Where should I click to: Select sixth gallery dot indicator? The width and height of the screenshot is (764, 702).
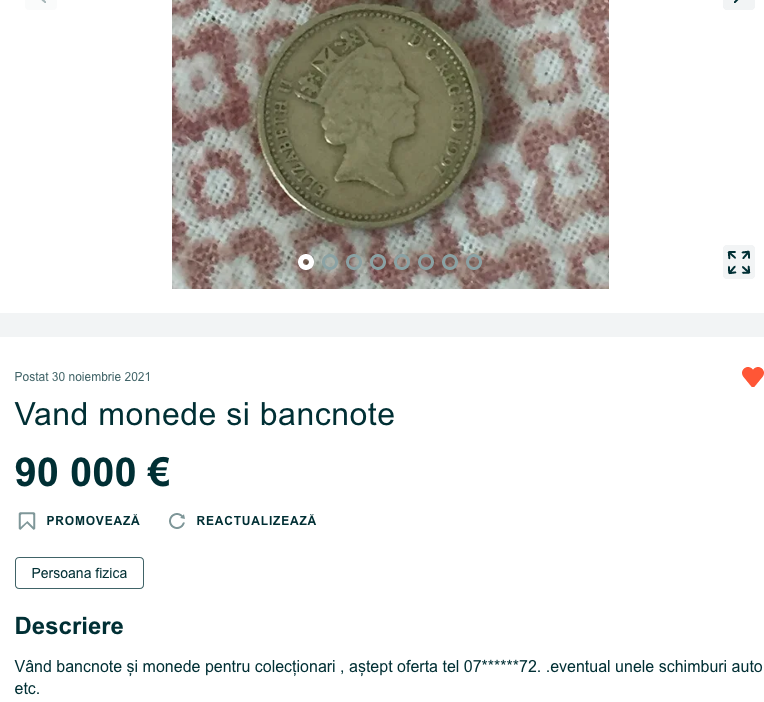pos(426,262)
